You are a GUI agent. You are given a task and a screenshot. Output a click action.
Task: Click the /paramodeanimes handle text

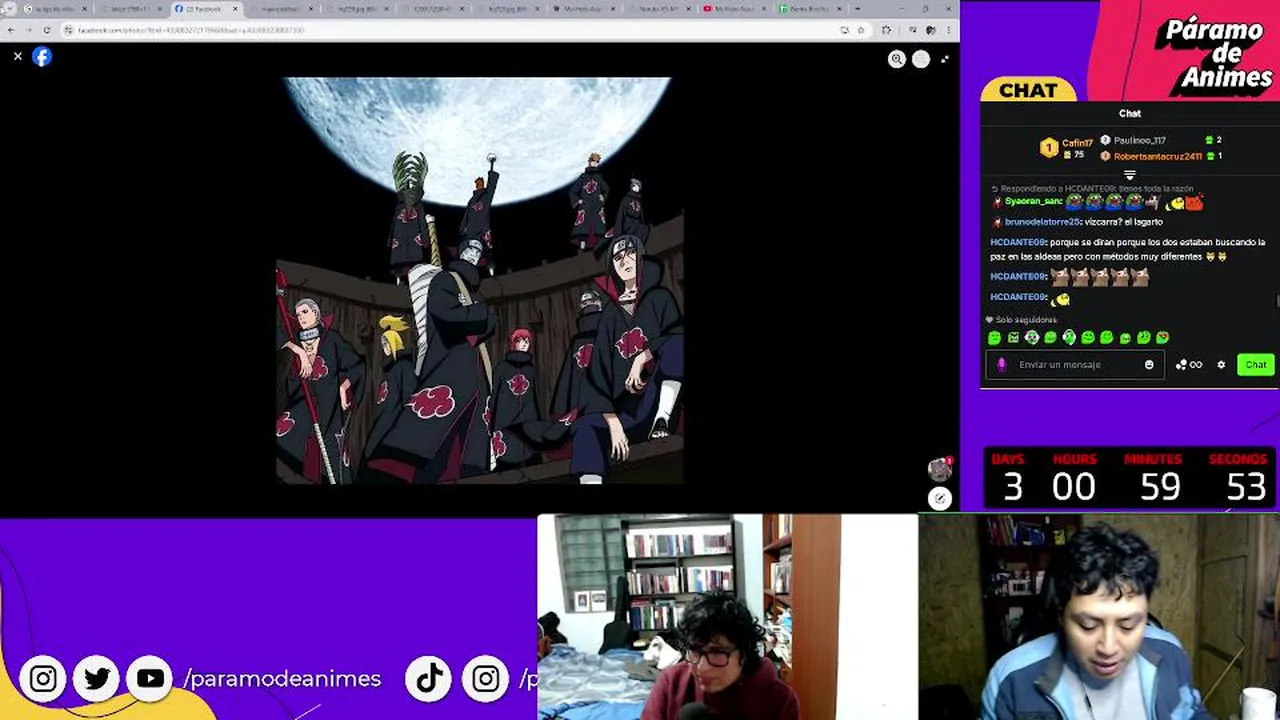tap(283, 679)
